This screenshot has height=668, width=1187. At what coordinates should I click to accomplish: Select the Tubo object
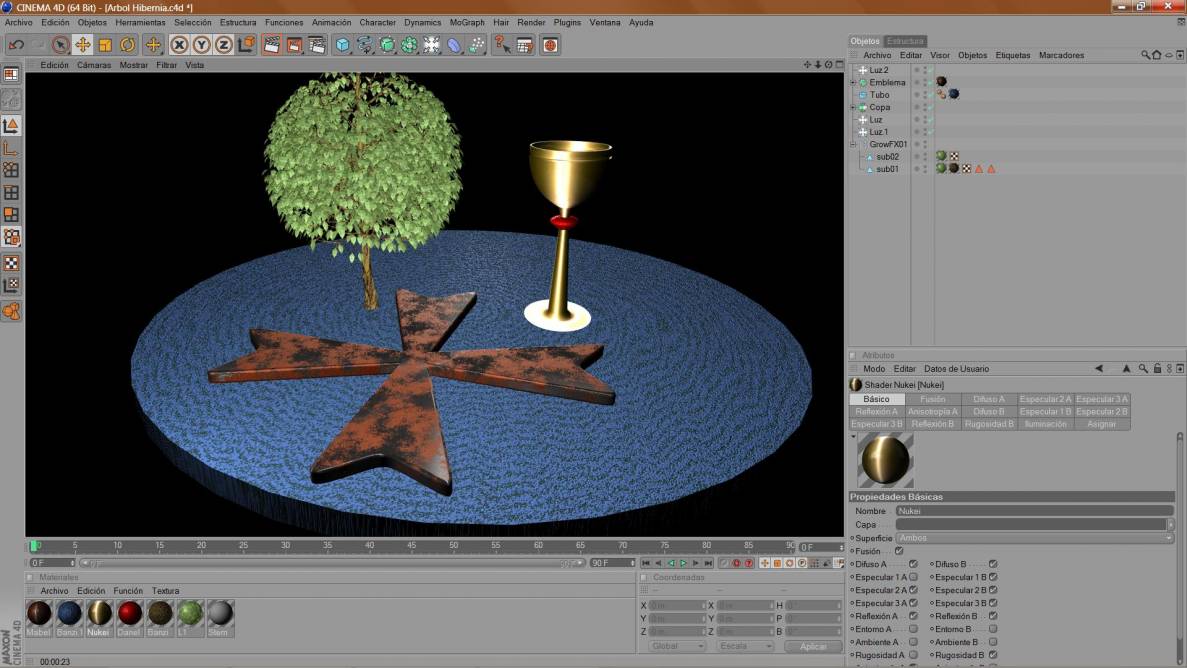(879, 95)
